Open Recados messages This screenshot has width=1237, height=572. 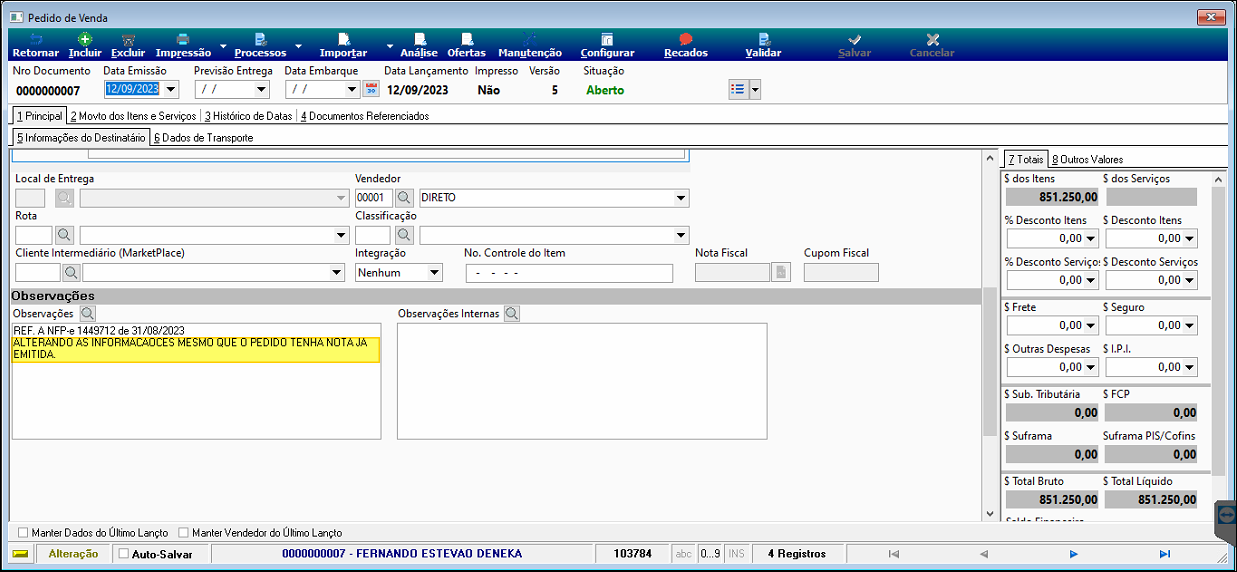(x=686, y=46)
